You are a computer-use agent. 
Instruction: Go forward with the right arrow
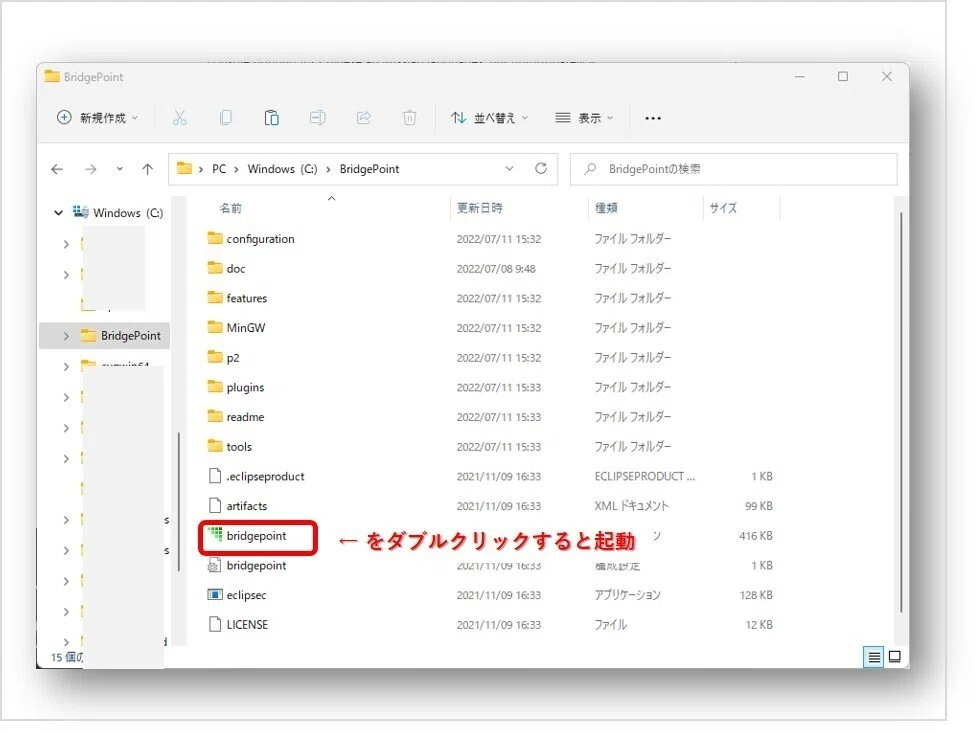coord(91,169)
